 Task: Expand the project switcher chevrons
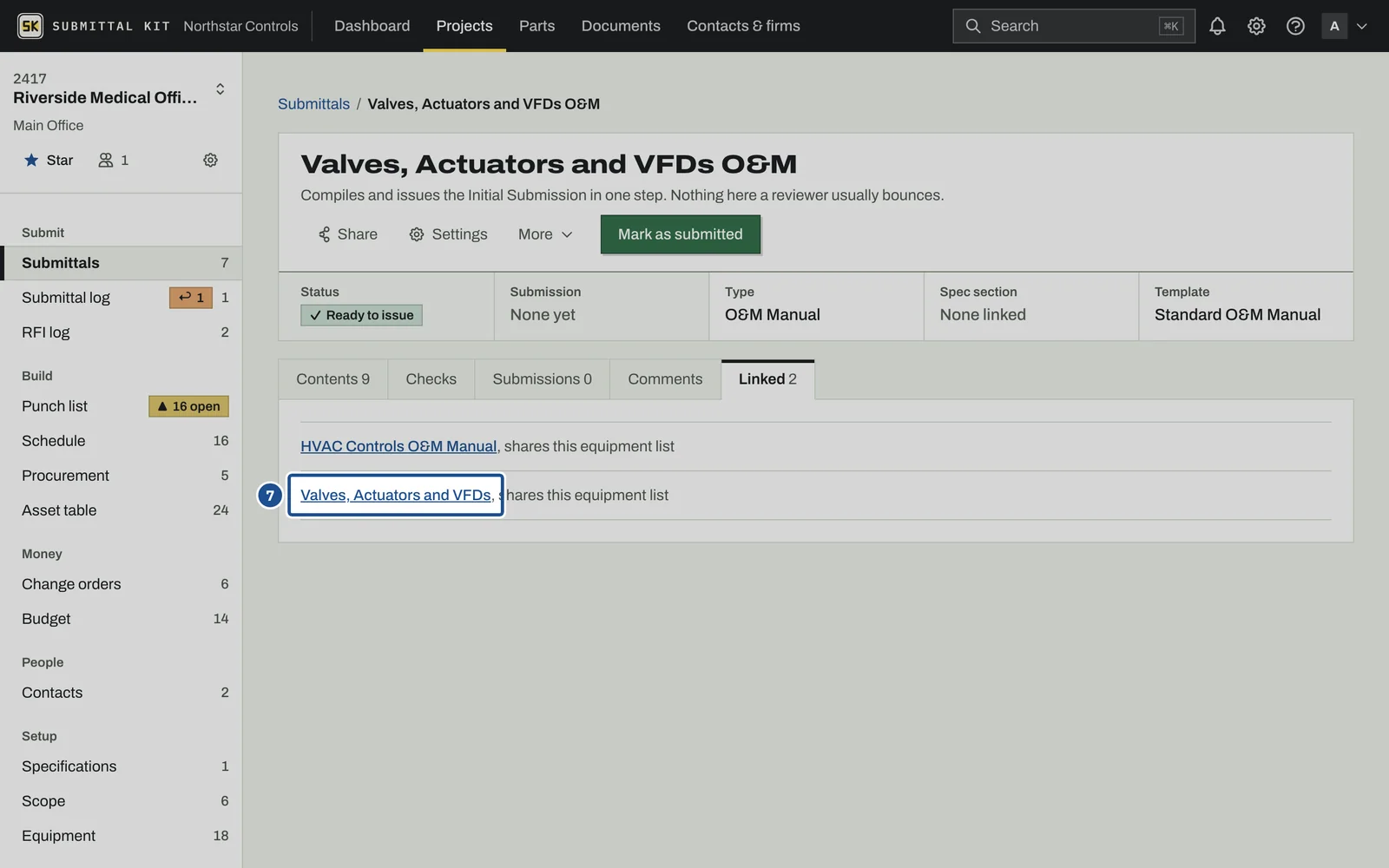pos(220,89)
